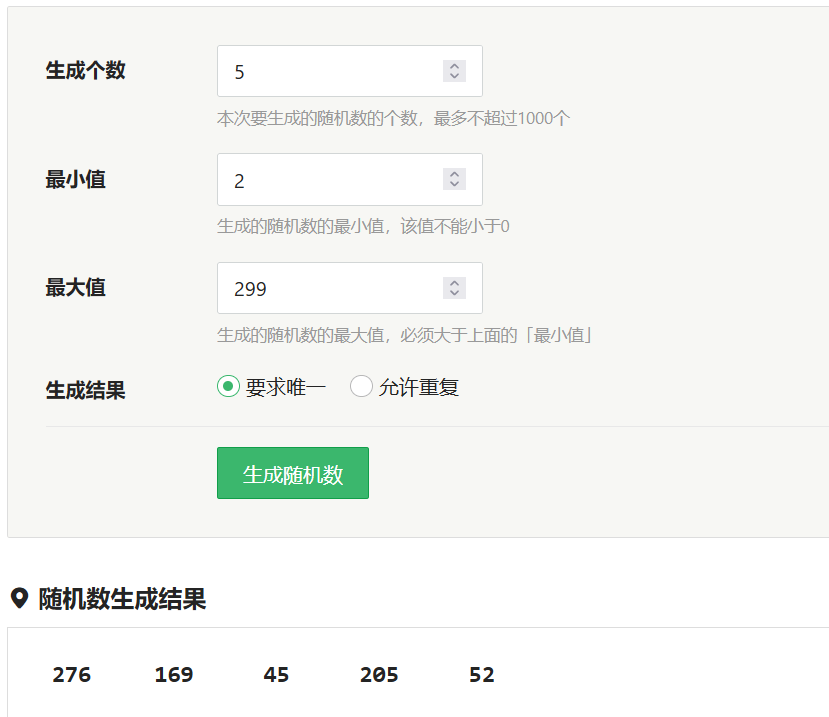Click the result number 45
Screen dimensions: 829x717
click(277, 675)
